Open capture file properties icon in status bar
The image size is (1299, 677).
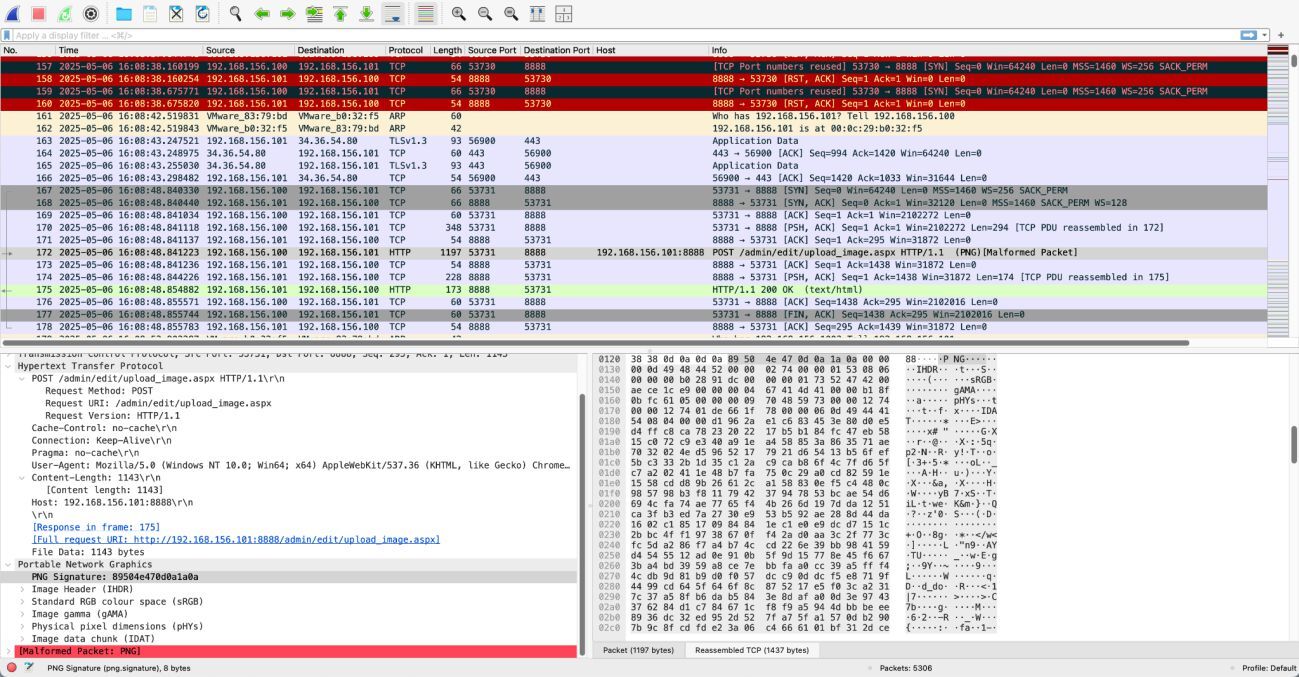29,667
